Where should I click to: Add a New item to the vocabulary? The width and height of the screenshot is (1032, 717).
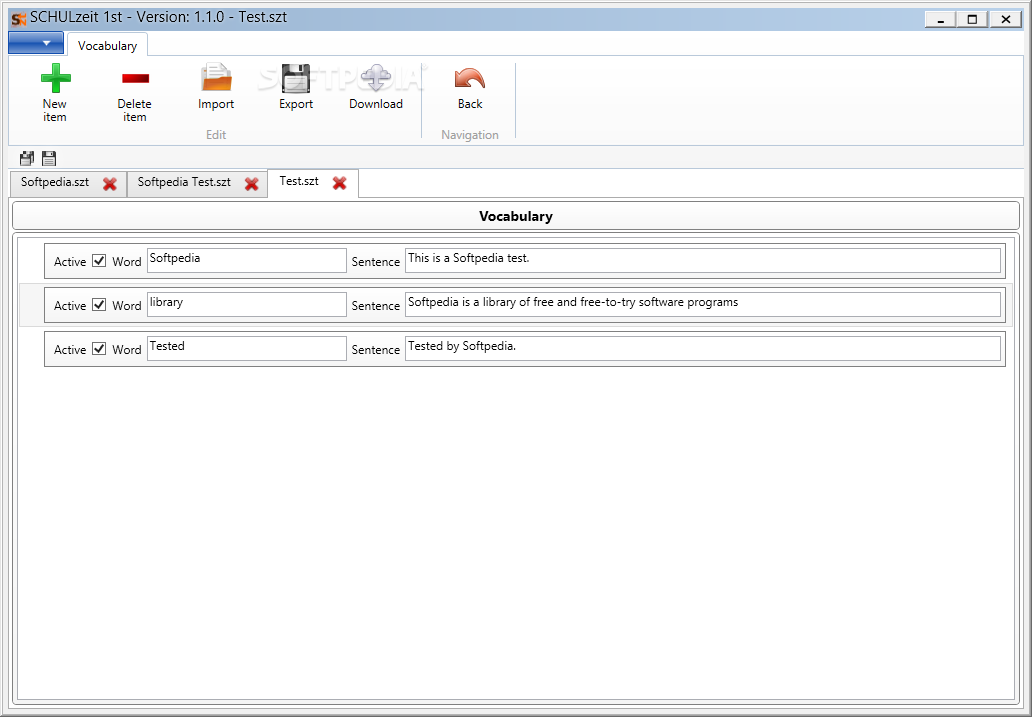(x=55, y=92)
